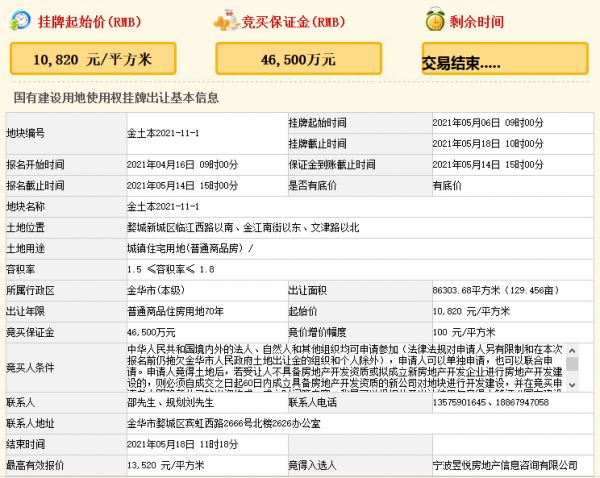The width and height of the screenshot is (600, 478).
Task: Click 地块名称 value 金土本2021-11-1
Action: (x=163, y=207)
